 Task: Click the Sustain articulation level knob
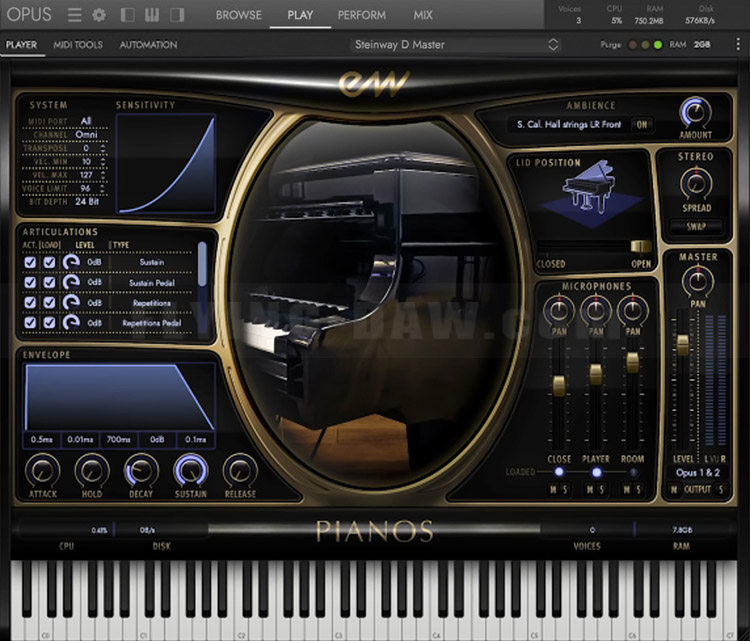click(71, 262)
